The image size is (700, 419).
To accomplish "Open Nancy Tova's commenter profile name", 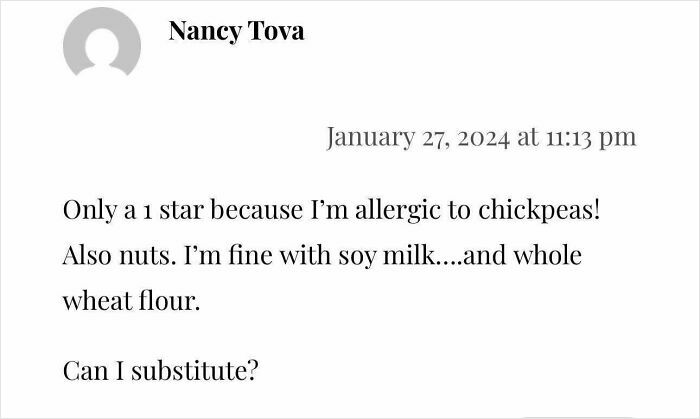I will 236,31.
